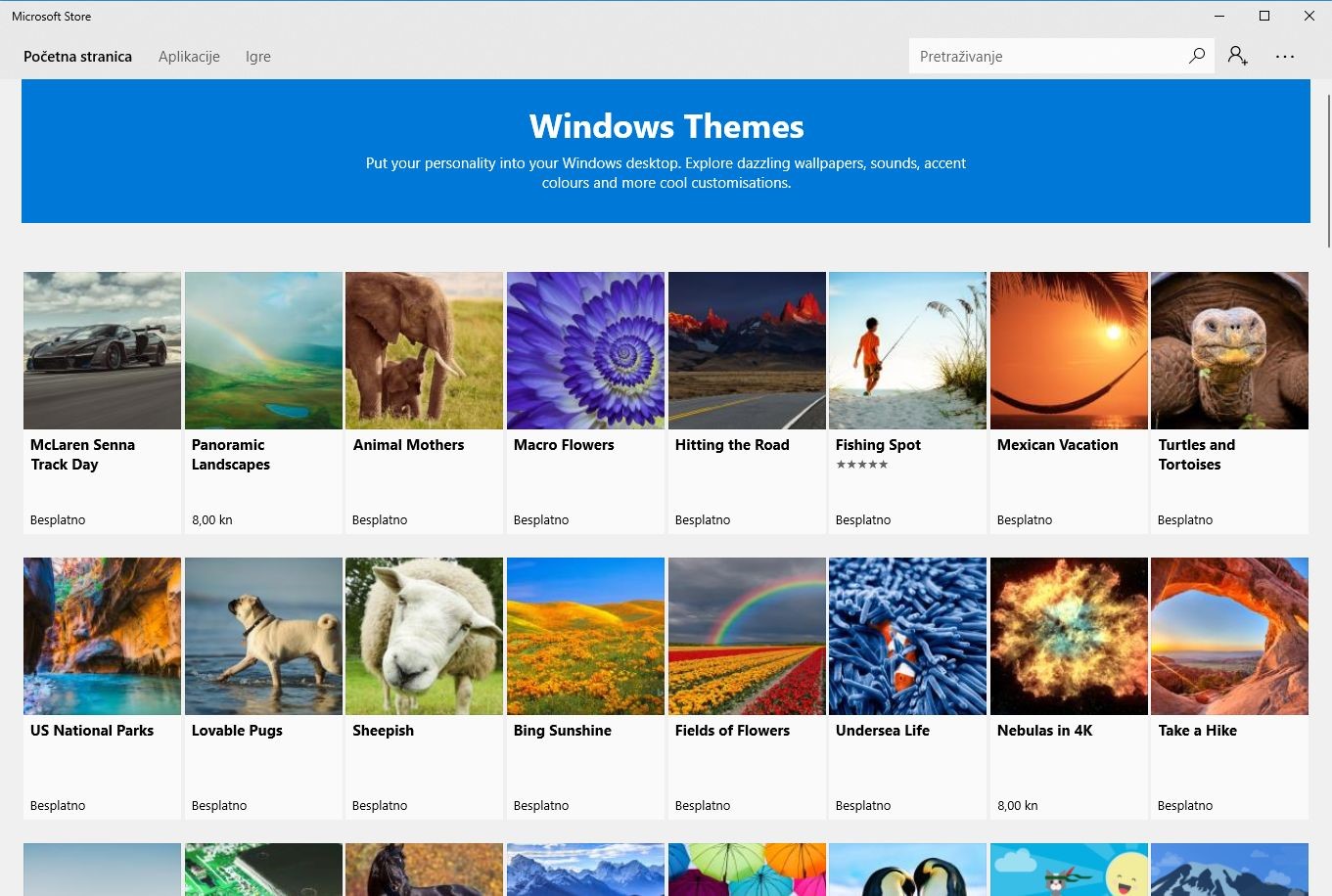
Task: Open Animal Mothers elephant thumbnail
Action: tap(424, 350)
